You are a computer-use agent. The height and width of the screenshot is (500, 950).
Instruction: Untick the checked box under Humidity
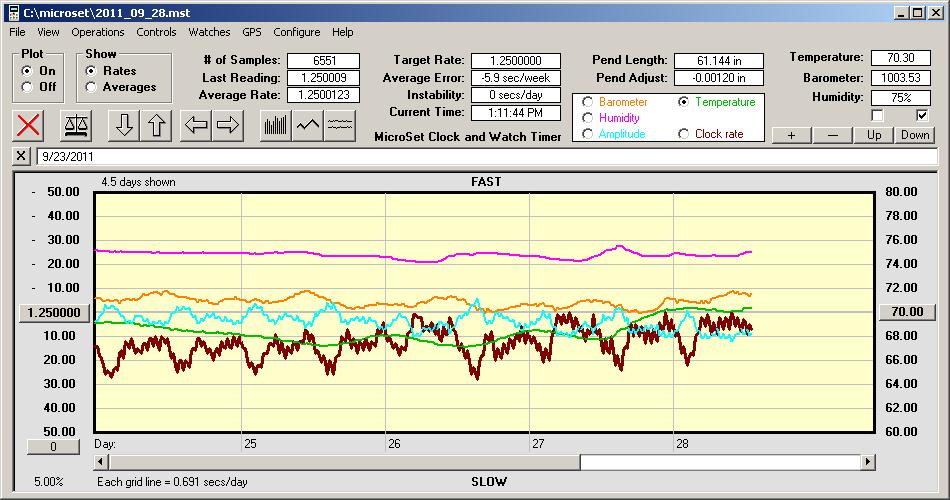click(x=922, y=115)
